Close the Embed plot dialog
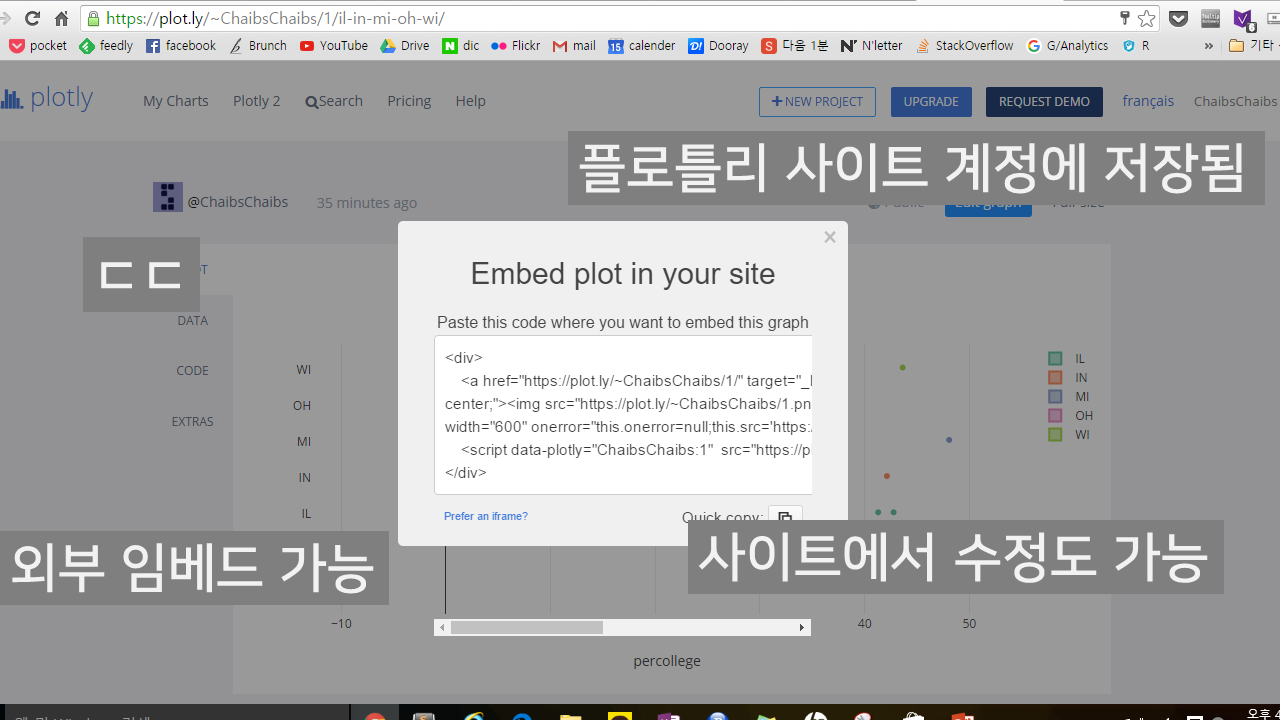 click(x=829, y=237)
